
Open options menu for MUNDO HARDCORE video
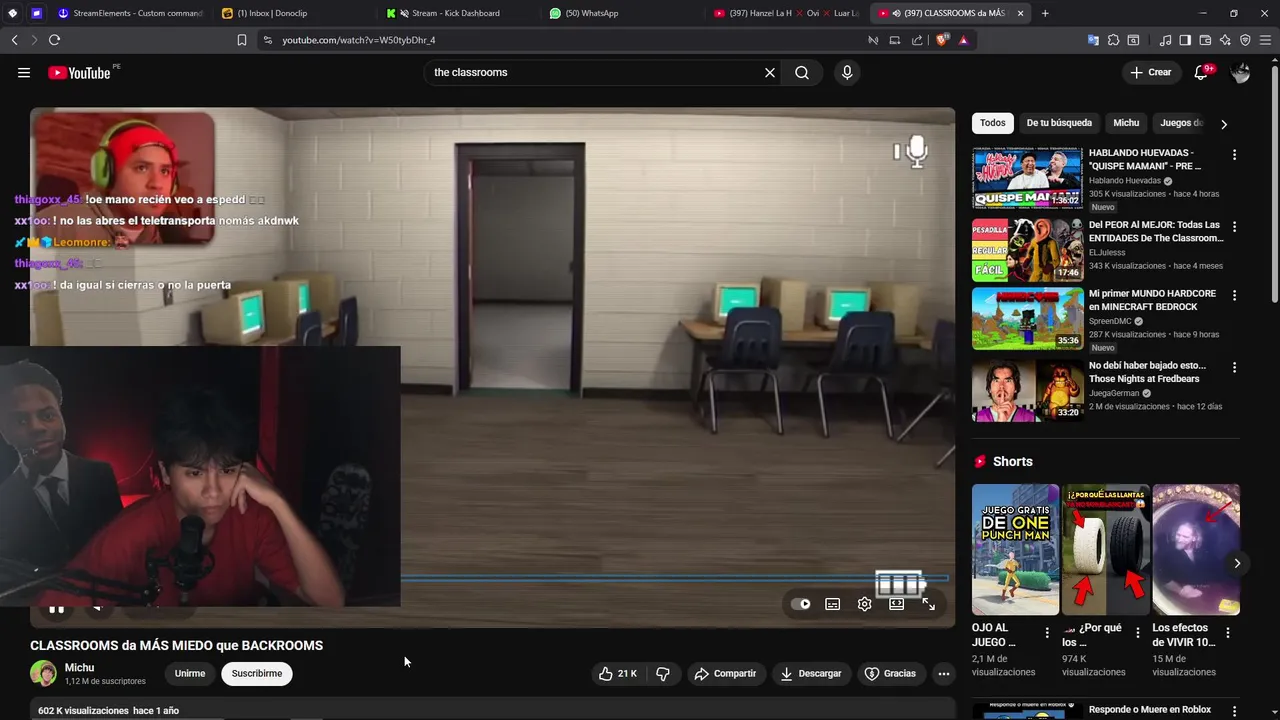click(x=1234, y=295)
